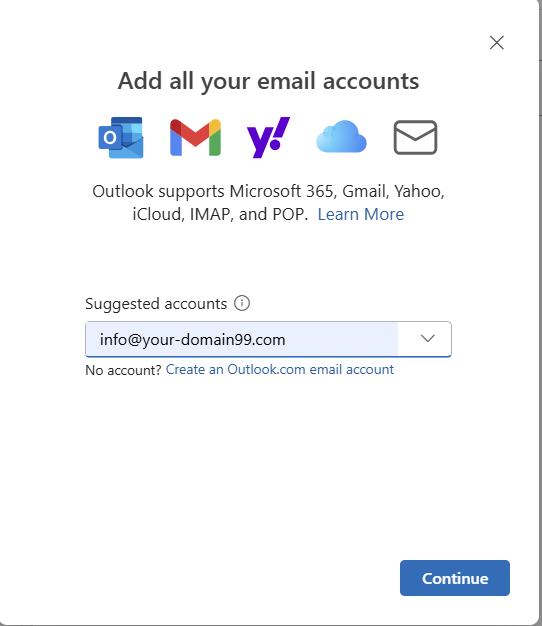Choose the generic envelope mail icon
Screen dimensions: 542x626
click(415, 137)
